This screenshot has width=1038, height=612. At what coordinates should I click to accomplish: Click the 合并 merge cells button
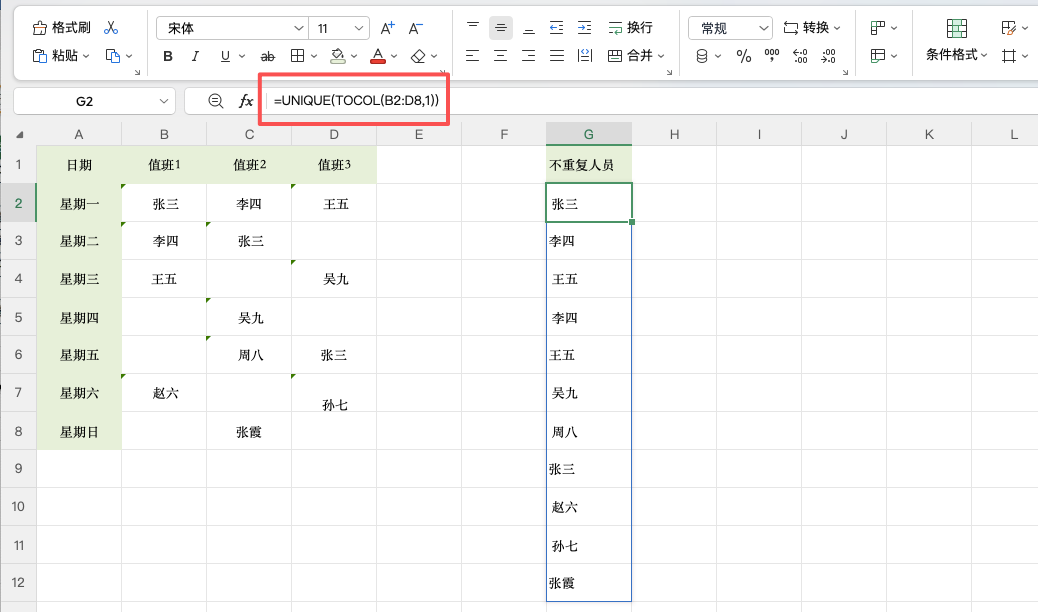tap(631, 56)
